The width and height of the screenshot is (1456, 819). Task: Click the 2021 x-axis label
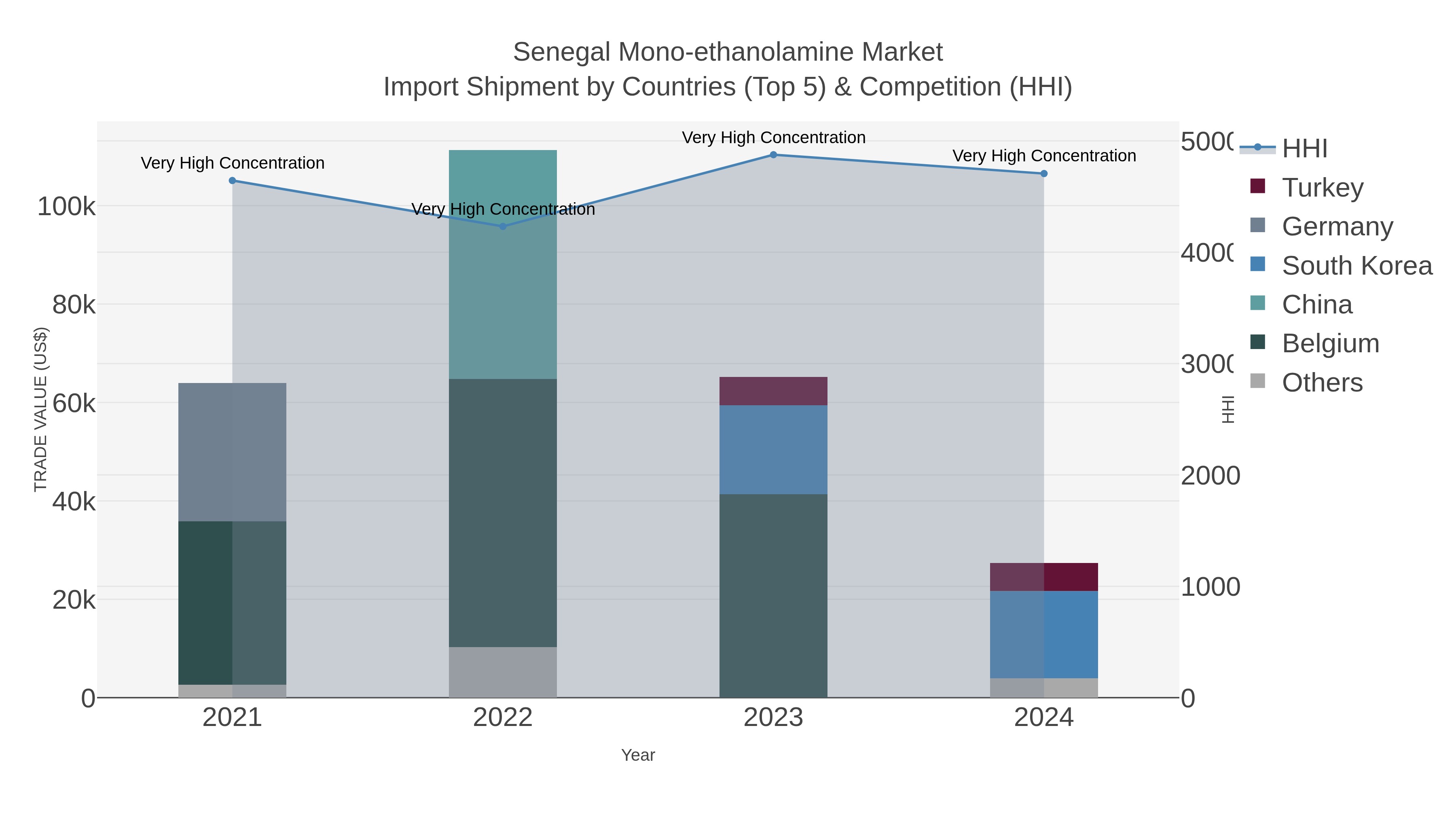coord(232,718)
